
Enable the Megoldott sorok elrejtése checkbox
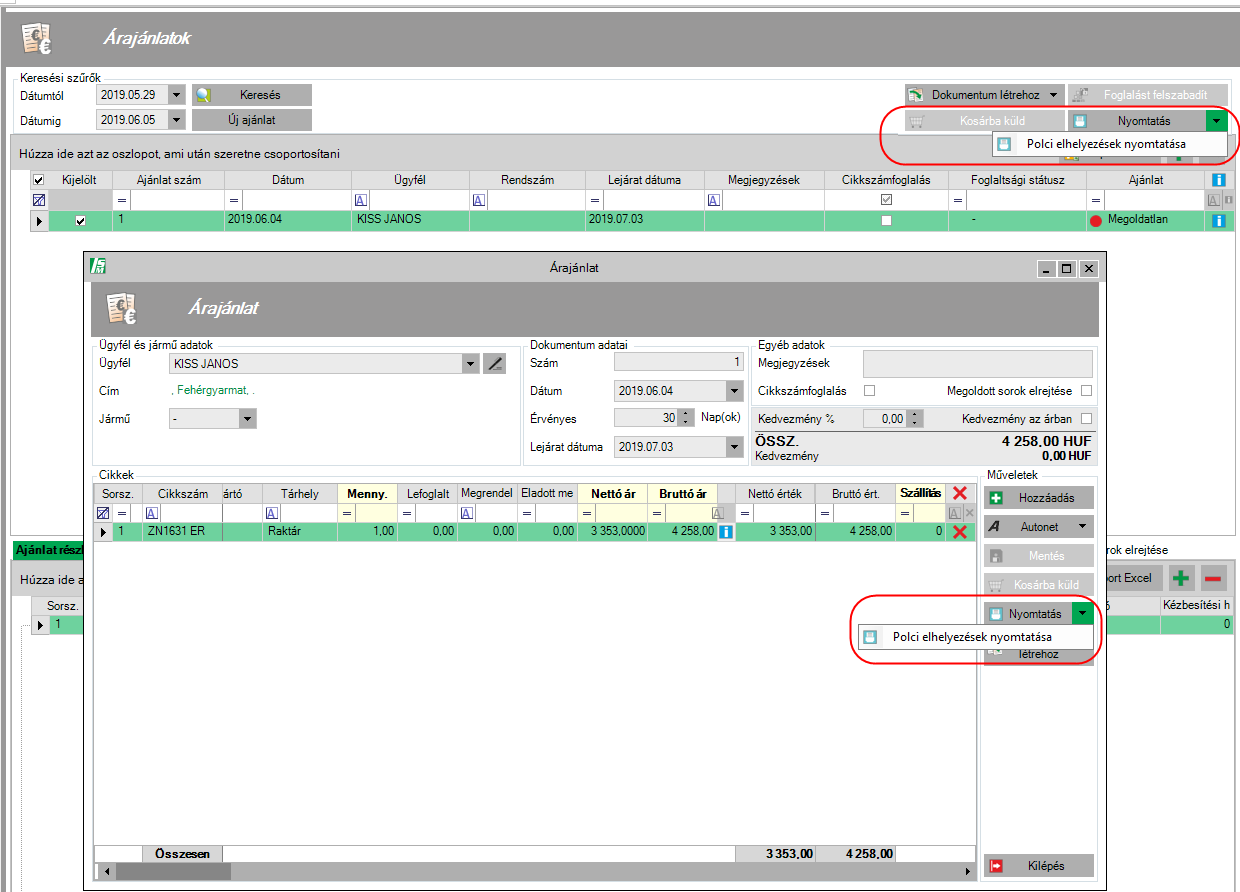(x=1086, y=391)
